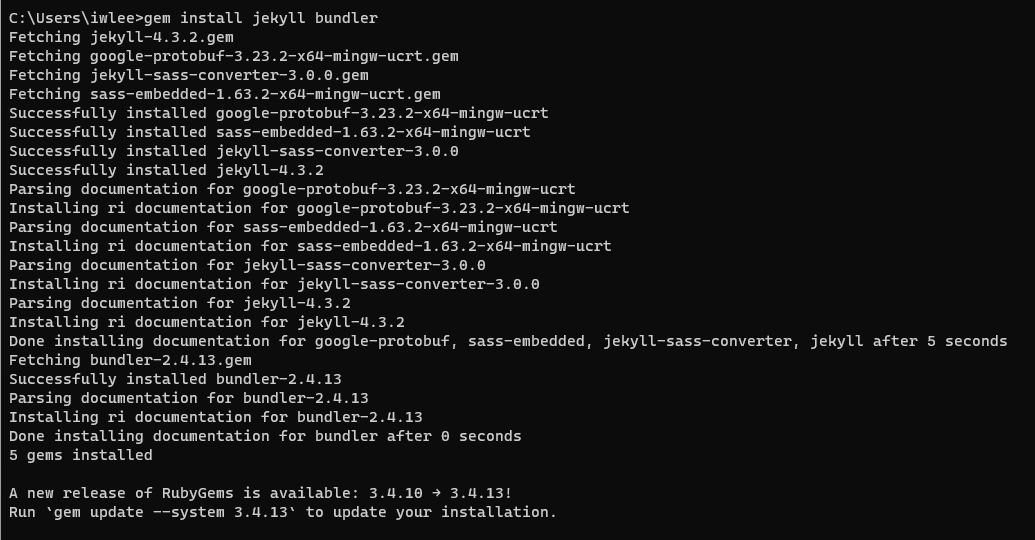The image size is (1035, 540).
Task: Click 'Done installing documentation for bundler' line
Action: click(265, 436)
